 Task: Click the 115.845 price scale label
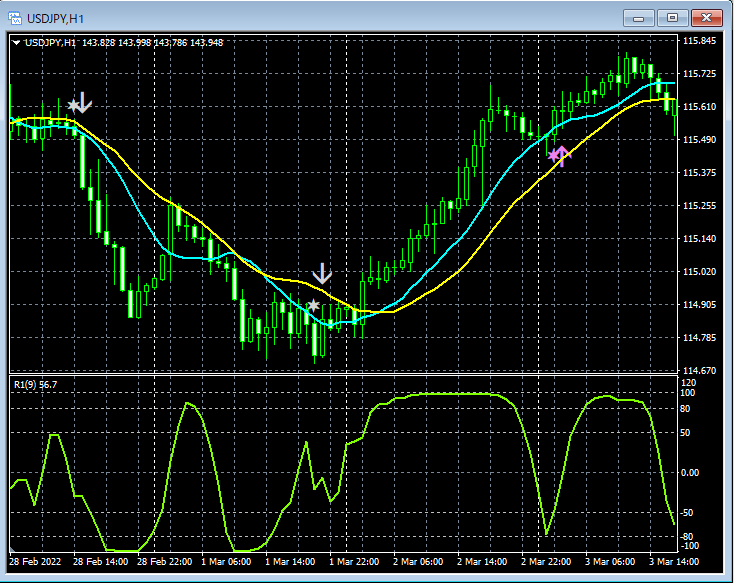point(699,41)
